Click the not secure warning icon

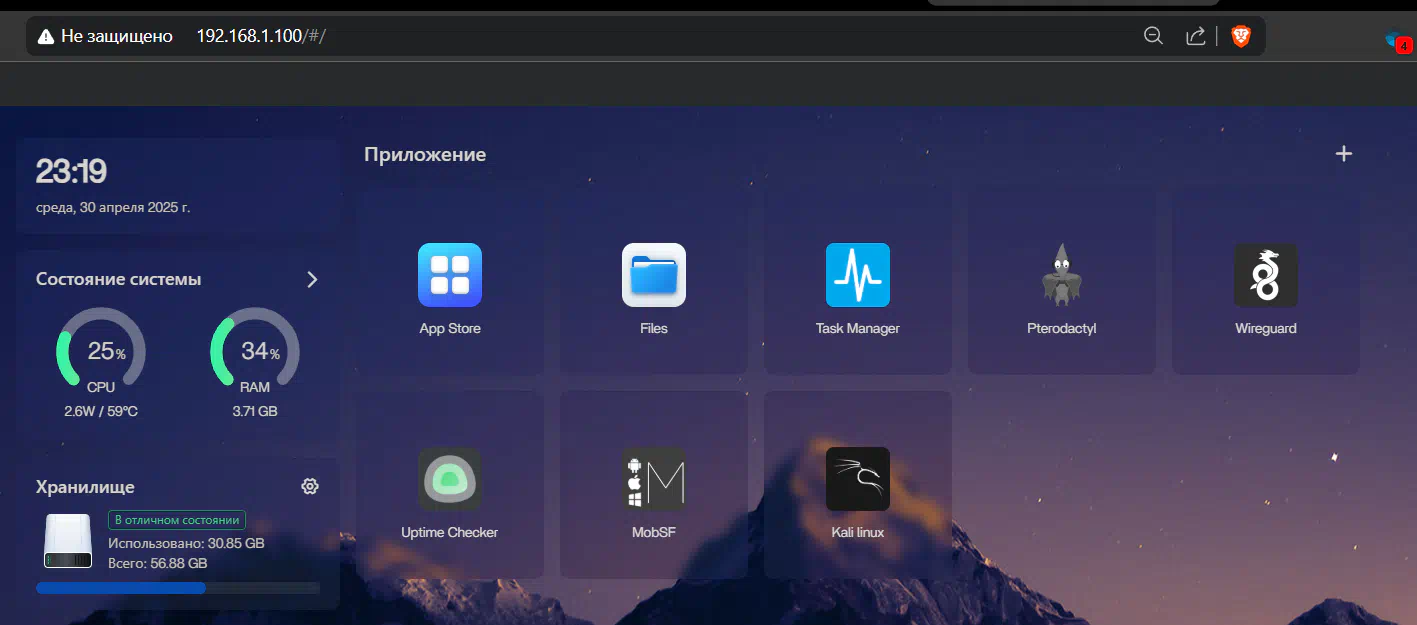(45, 36)
